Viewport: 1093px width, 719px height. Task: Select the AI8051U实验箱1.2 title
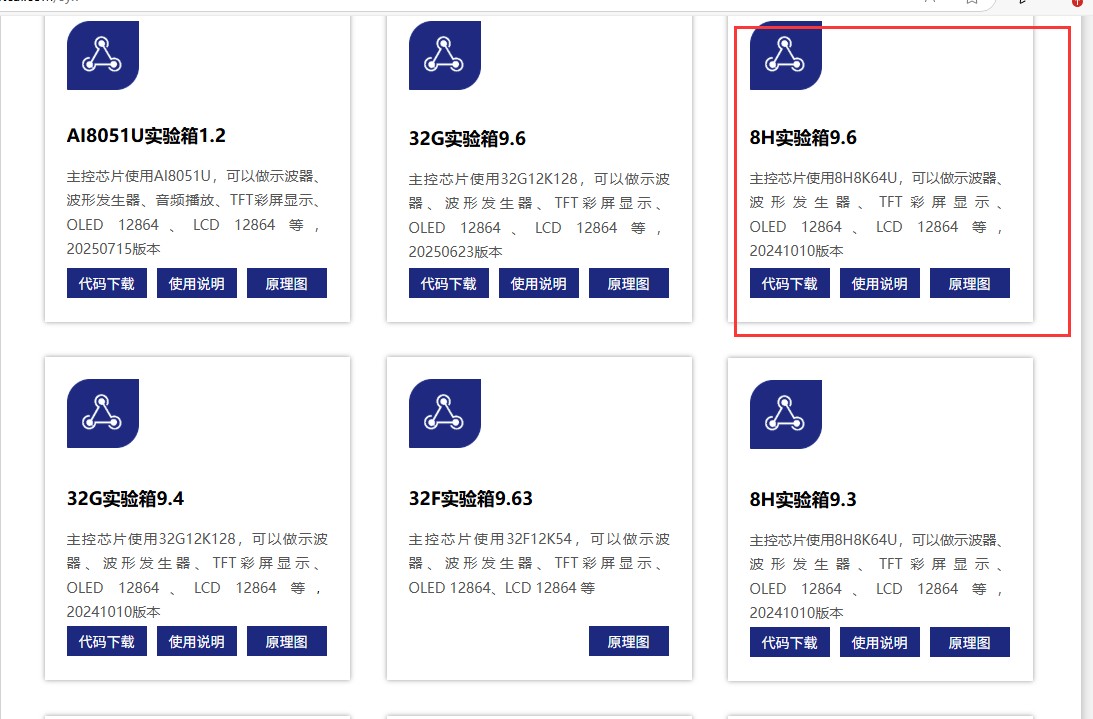click(x=146, y=135)
